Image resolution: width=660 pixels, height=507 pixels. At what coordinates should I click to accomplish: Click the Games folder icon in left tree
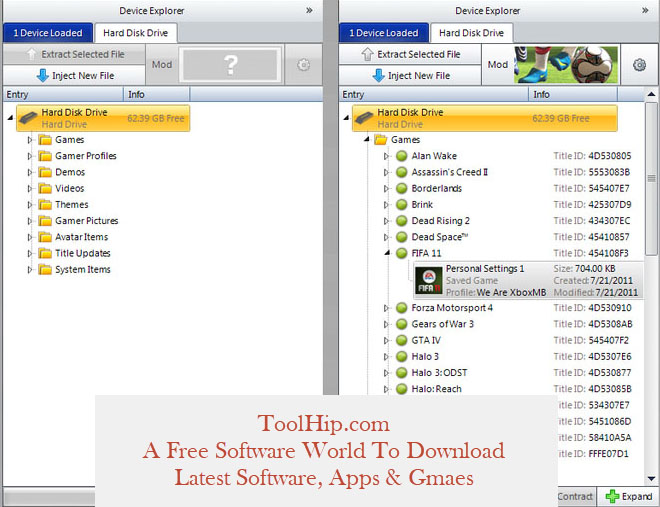45,140
